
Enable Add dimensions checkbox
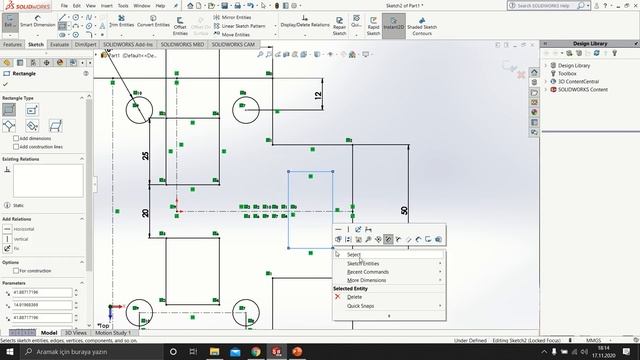(16, 138)
